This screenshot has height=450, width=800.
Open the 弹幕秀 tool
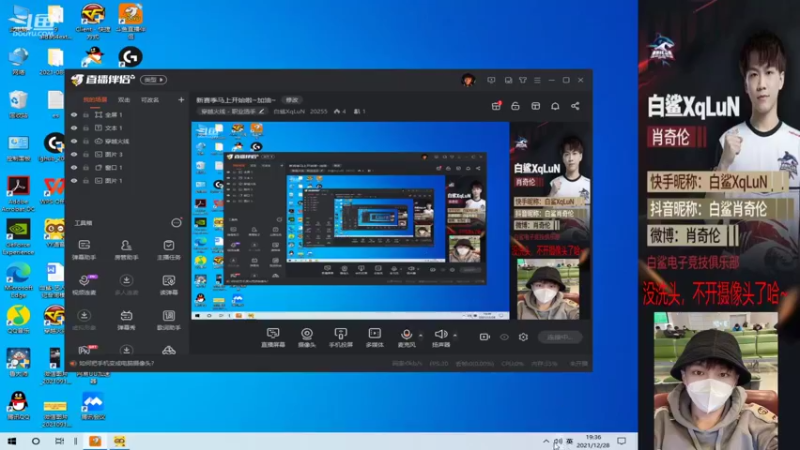coord(126,320)
